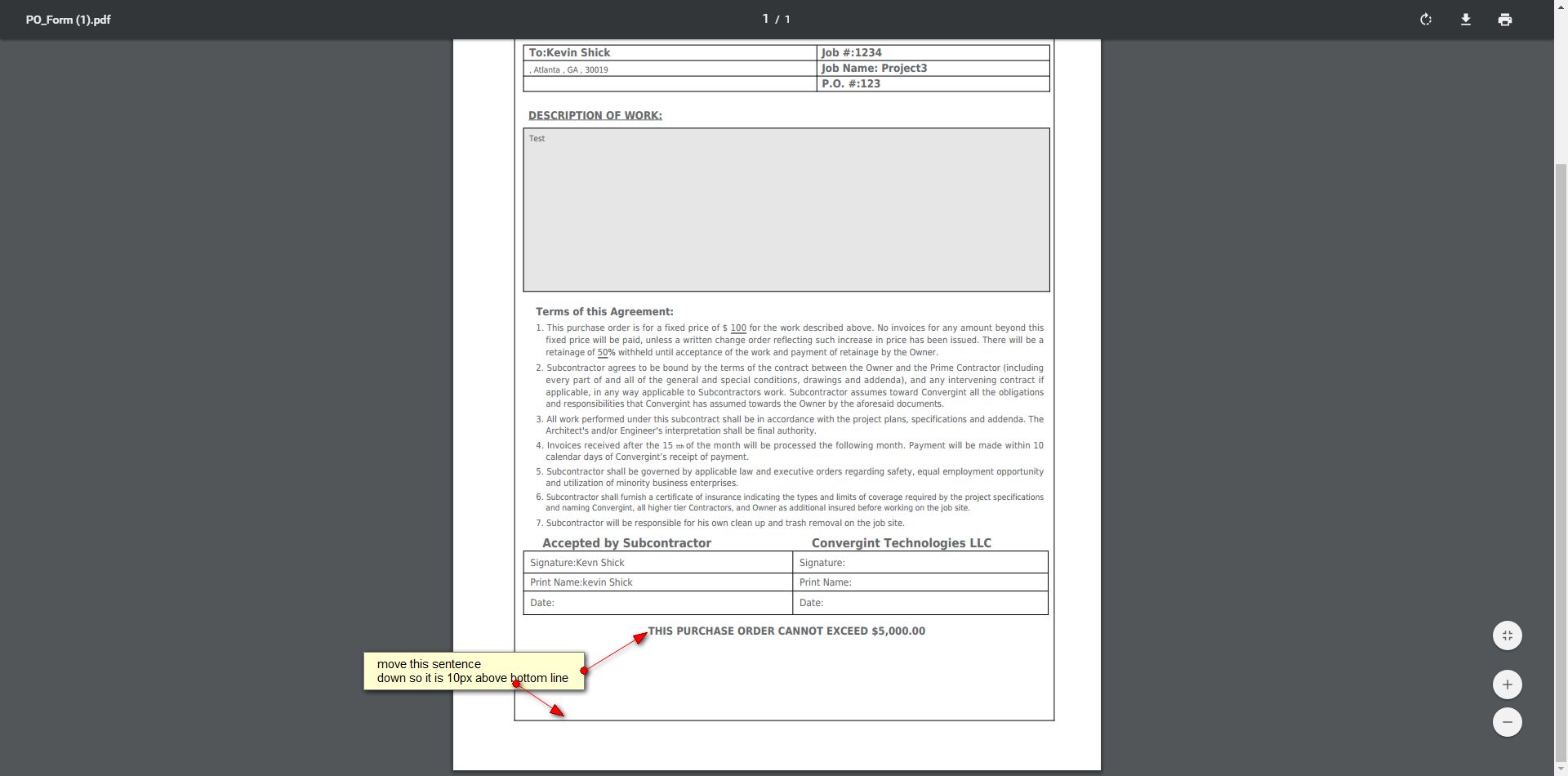Click the 'Terms of this Agreement:' heading
The image size is (1568, 776).
coord(604,312)
